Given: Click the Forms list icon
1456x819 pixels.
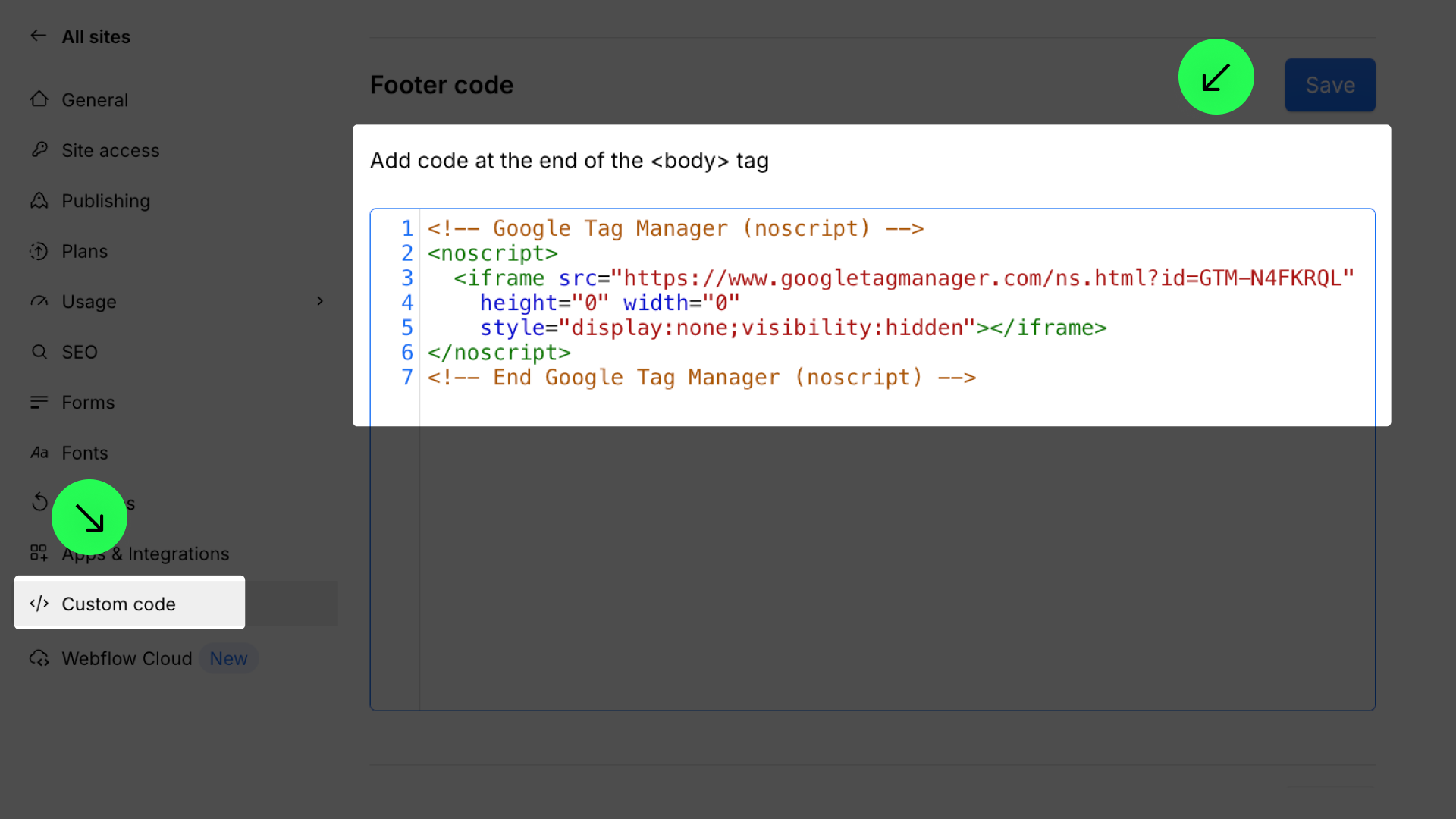Looking at the screenshot, I should [39, 402].
